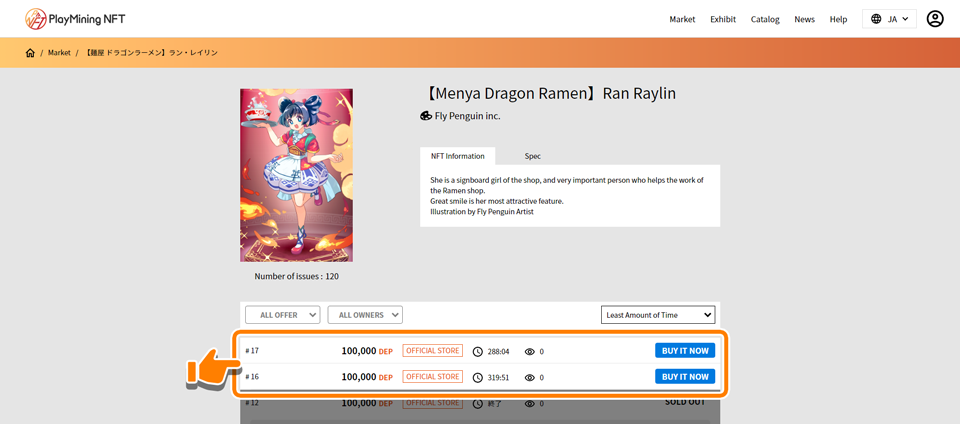
Task: Click the Illustration by Fly Penguin Artist line
Action: (482, 212)
